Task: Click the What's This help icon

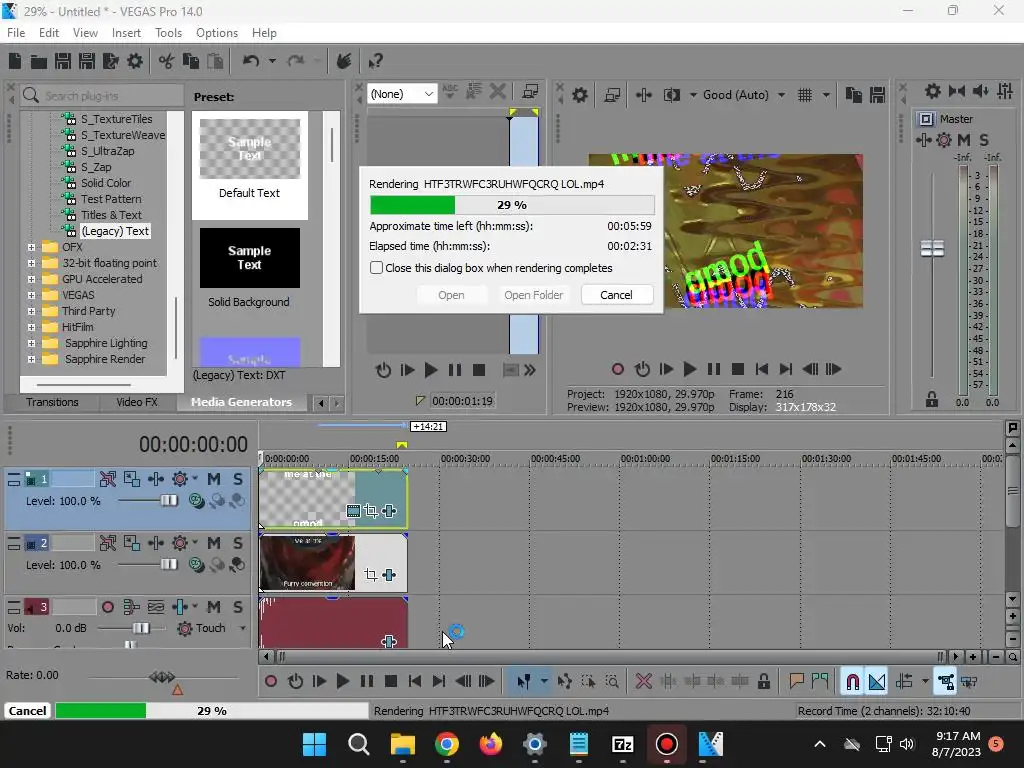Action: pyautogui.click(x=375, y=61)
